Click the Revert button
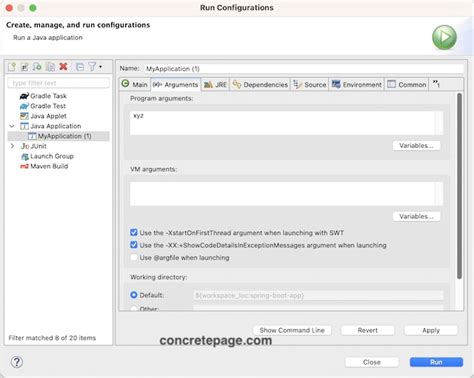Viewport: 474px width, 378px height. 368,330
